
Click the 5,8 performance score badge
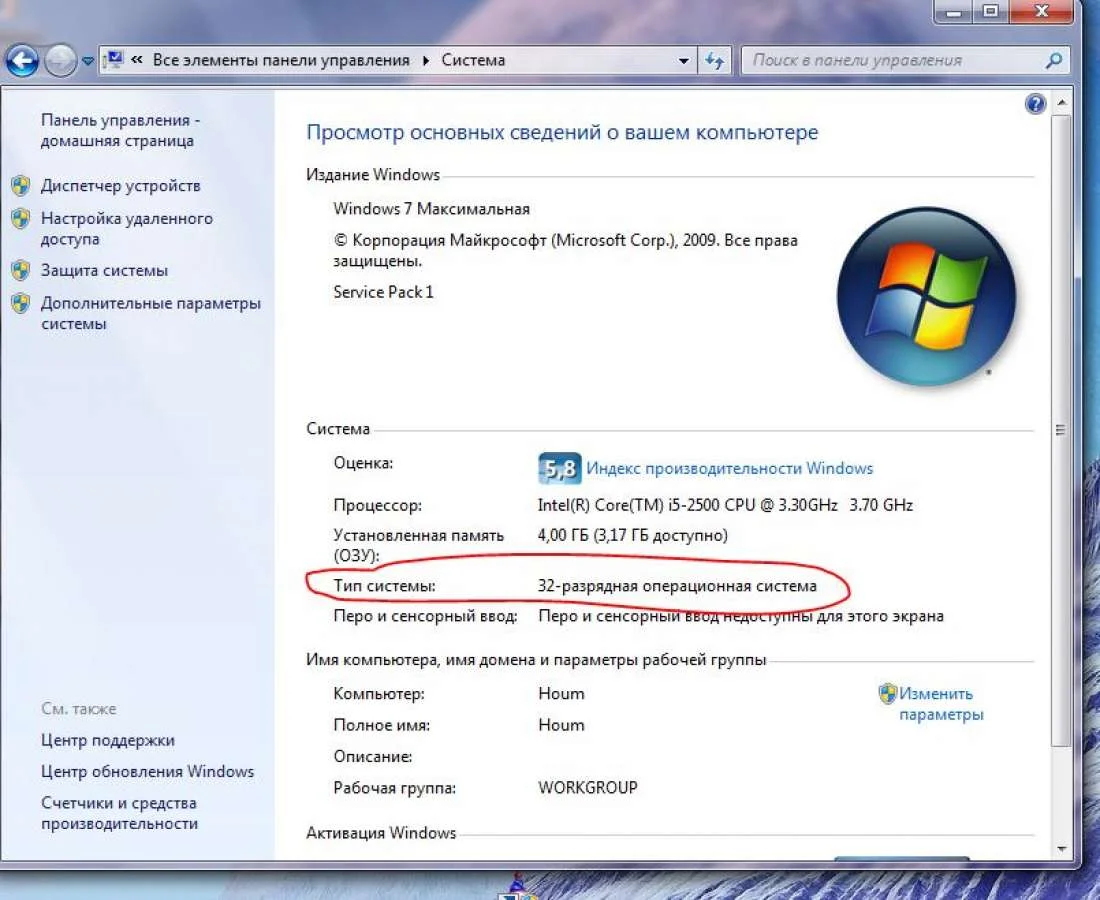559,468
